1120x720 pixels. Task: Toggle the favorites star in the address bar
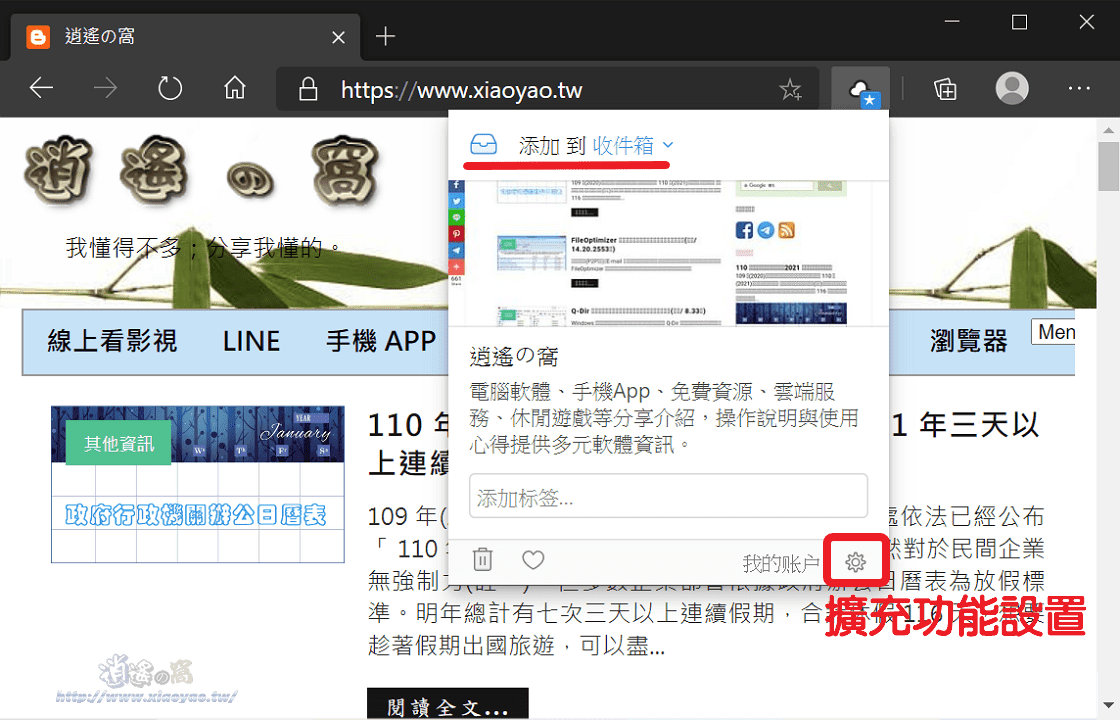coord(791,90)
